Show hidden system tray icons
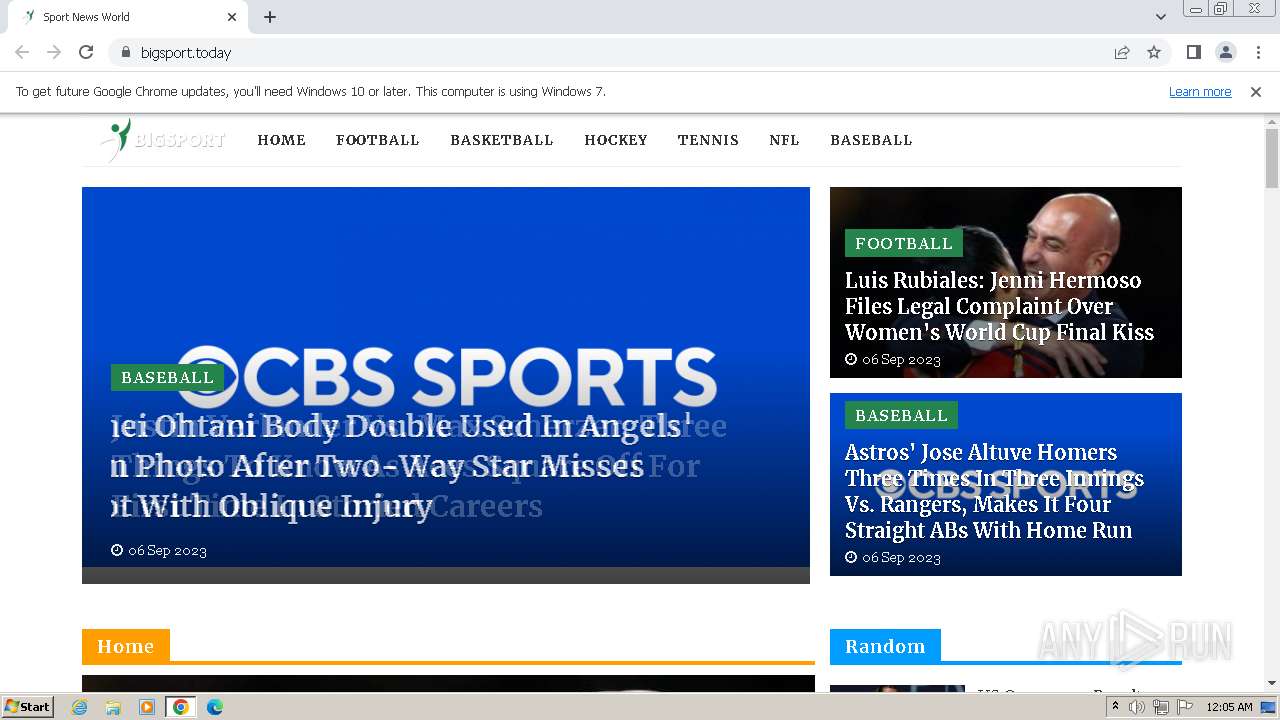 point(1115,707)
